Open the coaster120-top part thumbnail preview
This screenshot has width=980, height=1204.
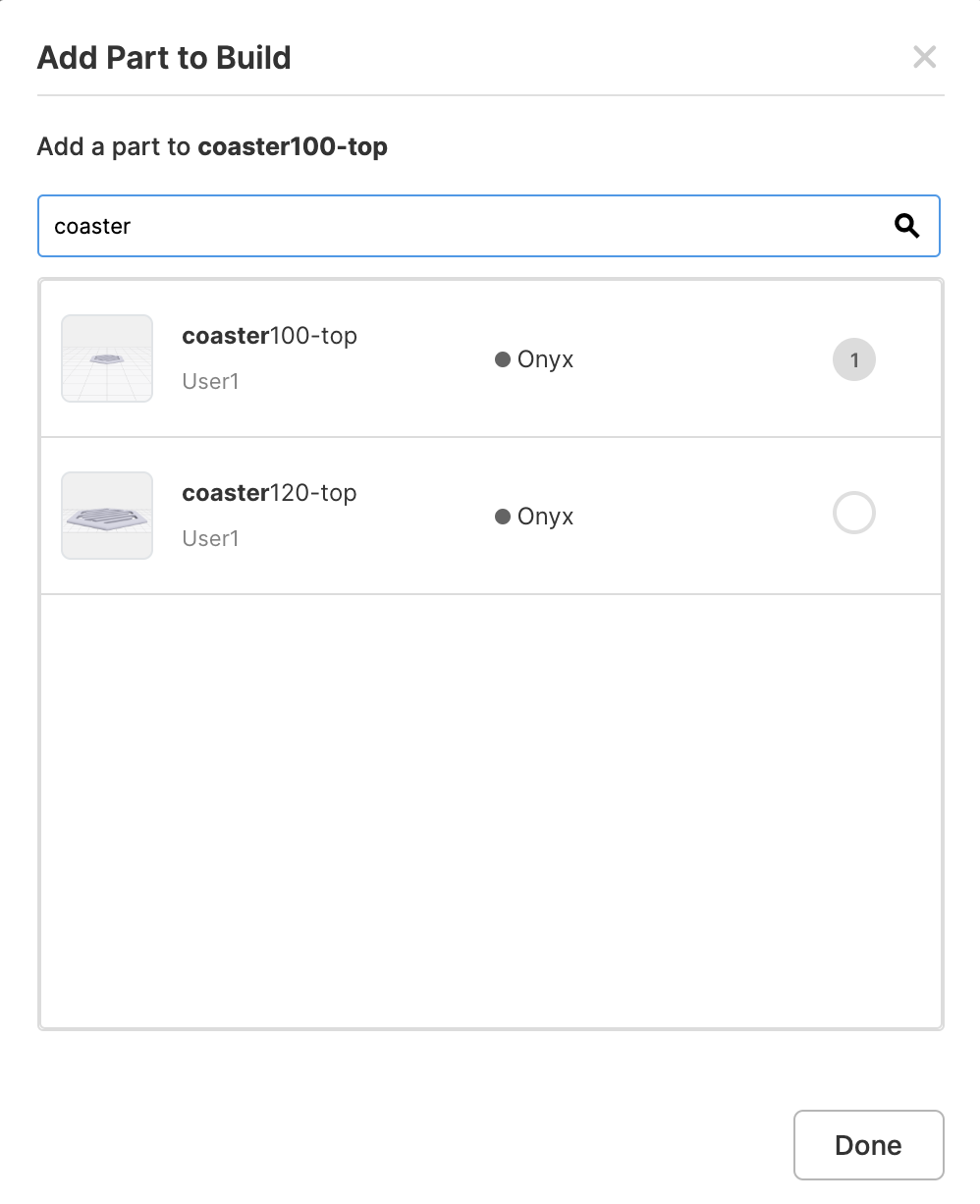[106, 516]
